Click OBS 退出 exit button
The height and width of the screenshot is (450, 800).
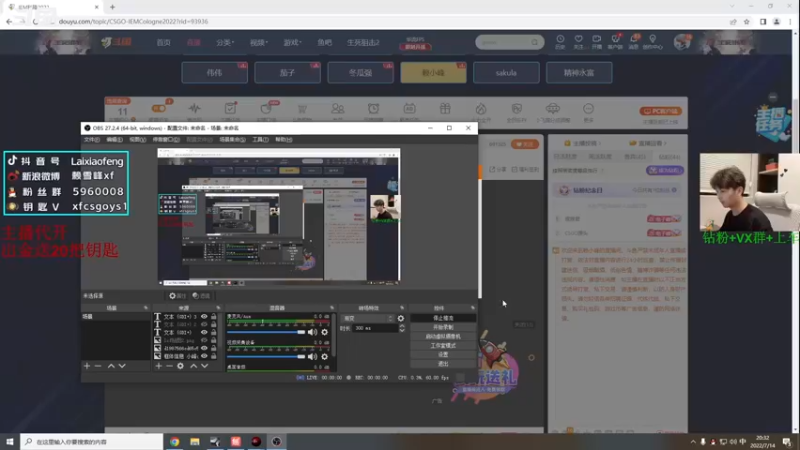[443, 364]
